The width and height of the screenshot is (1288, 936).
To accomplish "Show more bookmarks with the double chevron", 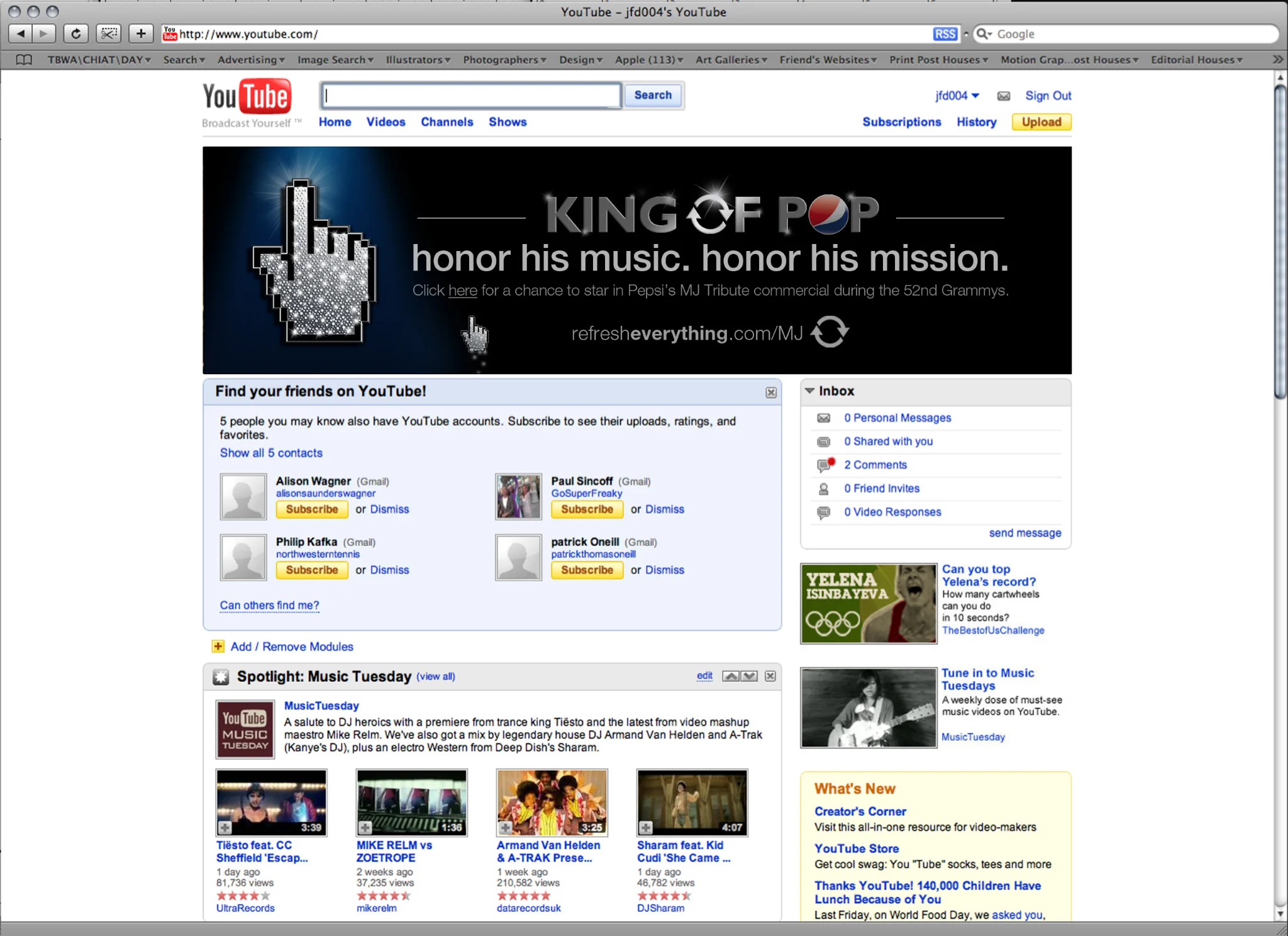I will pyautogui.click(x=1277, y=60).
